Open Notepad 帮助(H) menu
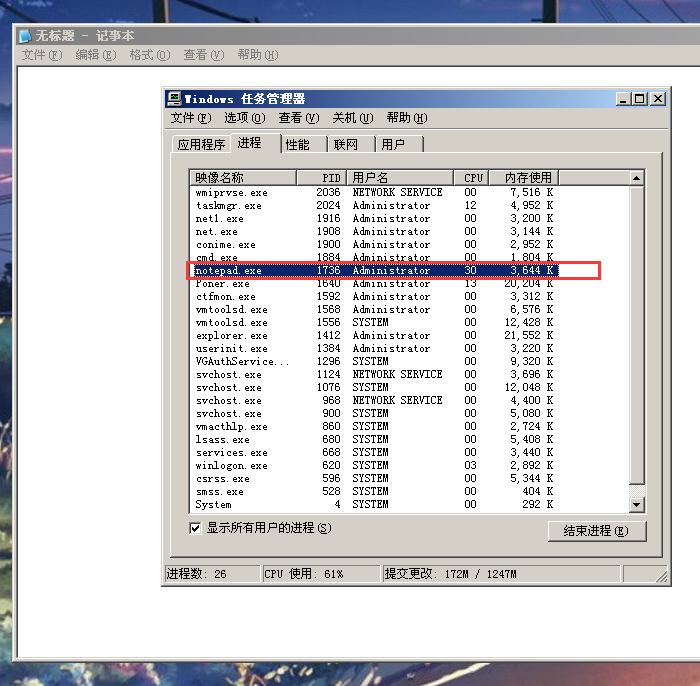This screenshot has width=700, height=686. point(258,55)
